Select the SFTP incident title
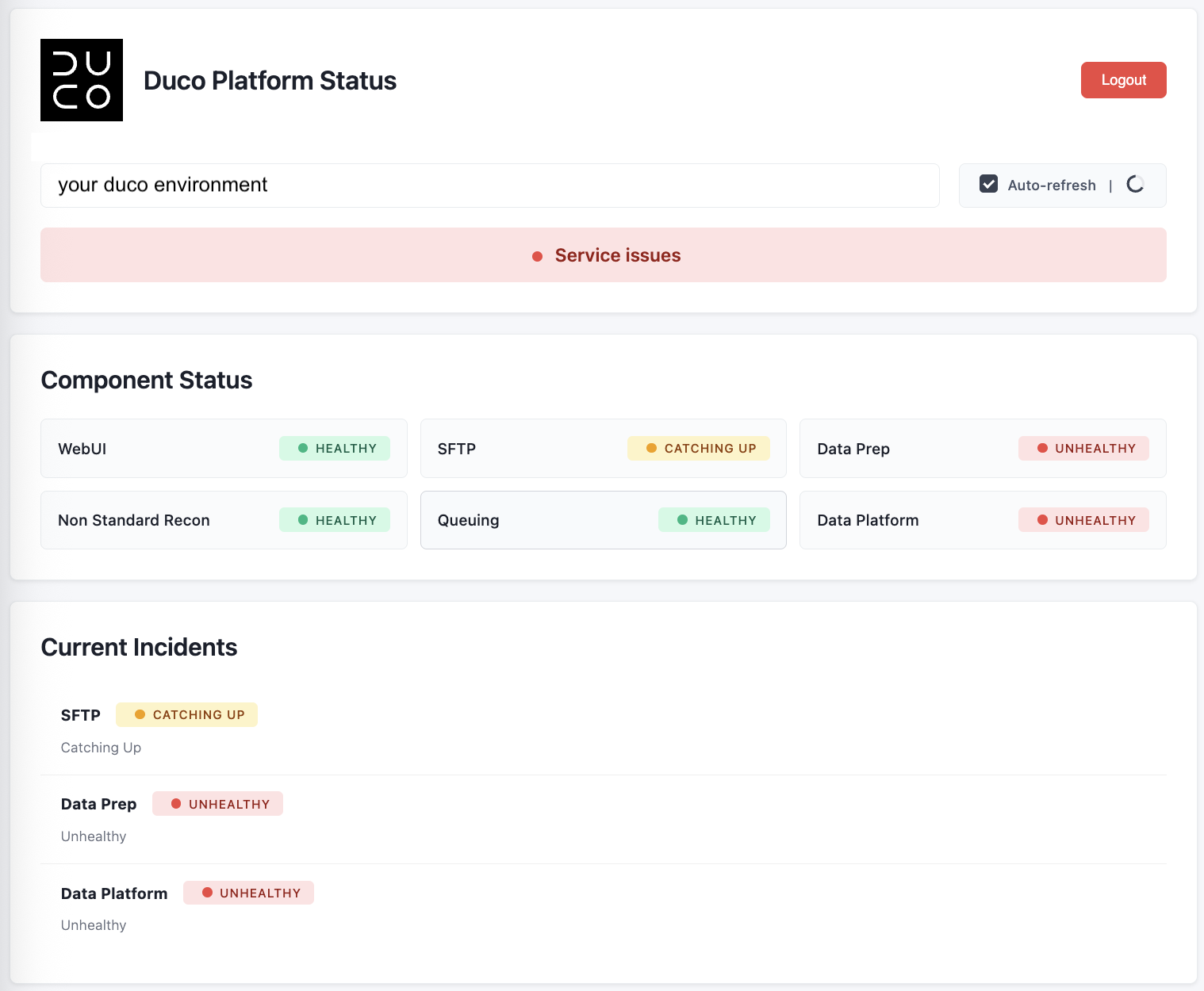 (x=81, y=715)
